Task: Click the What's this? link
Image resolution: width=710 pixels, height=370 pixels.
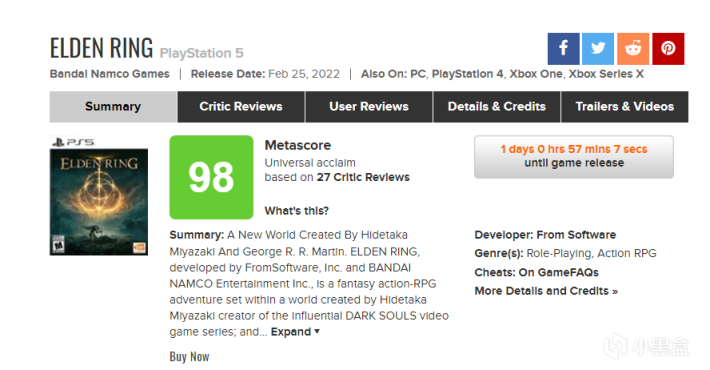Action: click(x=297, y=211)
